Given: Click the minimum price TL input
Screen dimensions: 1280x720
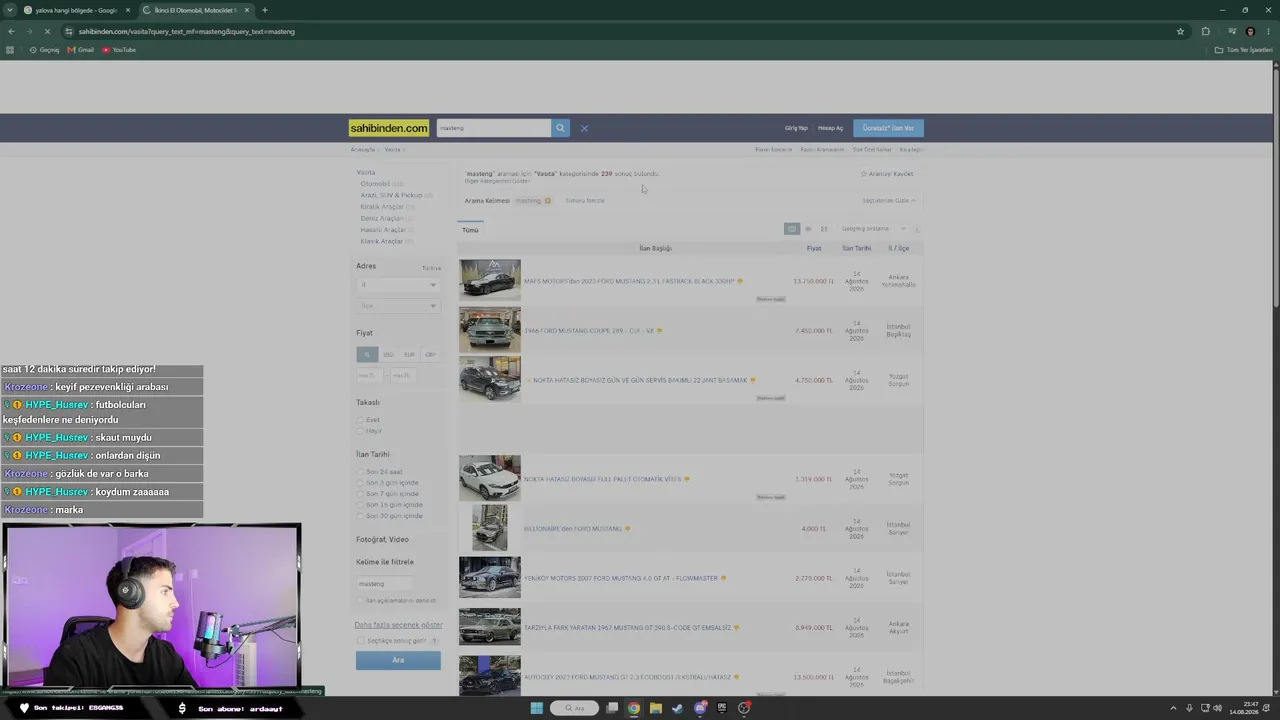Looking at the screenshot, I should pos(370,376).
